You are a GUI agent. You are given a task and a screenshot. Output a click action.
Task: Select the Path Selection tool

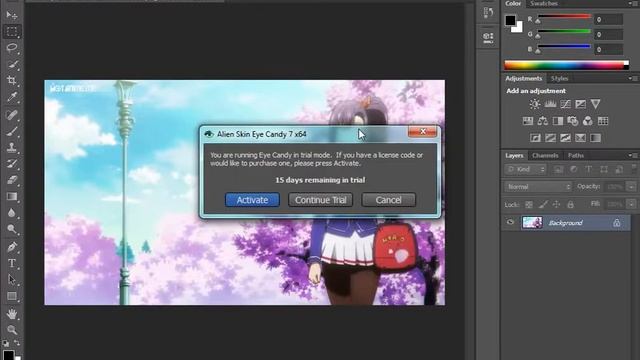coord(12,280)
